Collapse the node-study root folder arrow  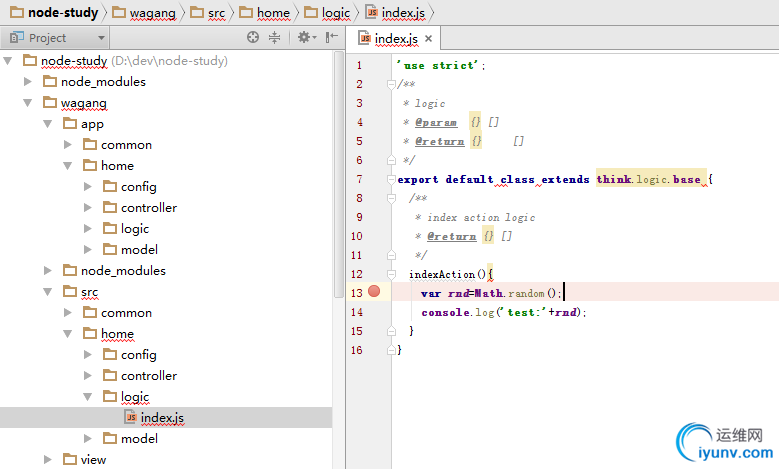(7, 61)
